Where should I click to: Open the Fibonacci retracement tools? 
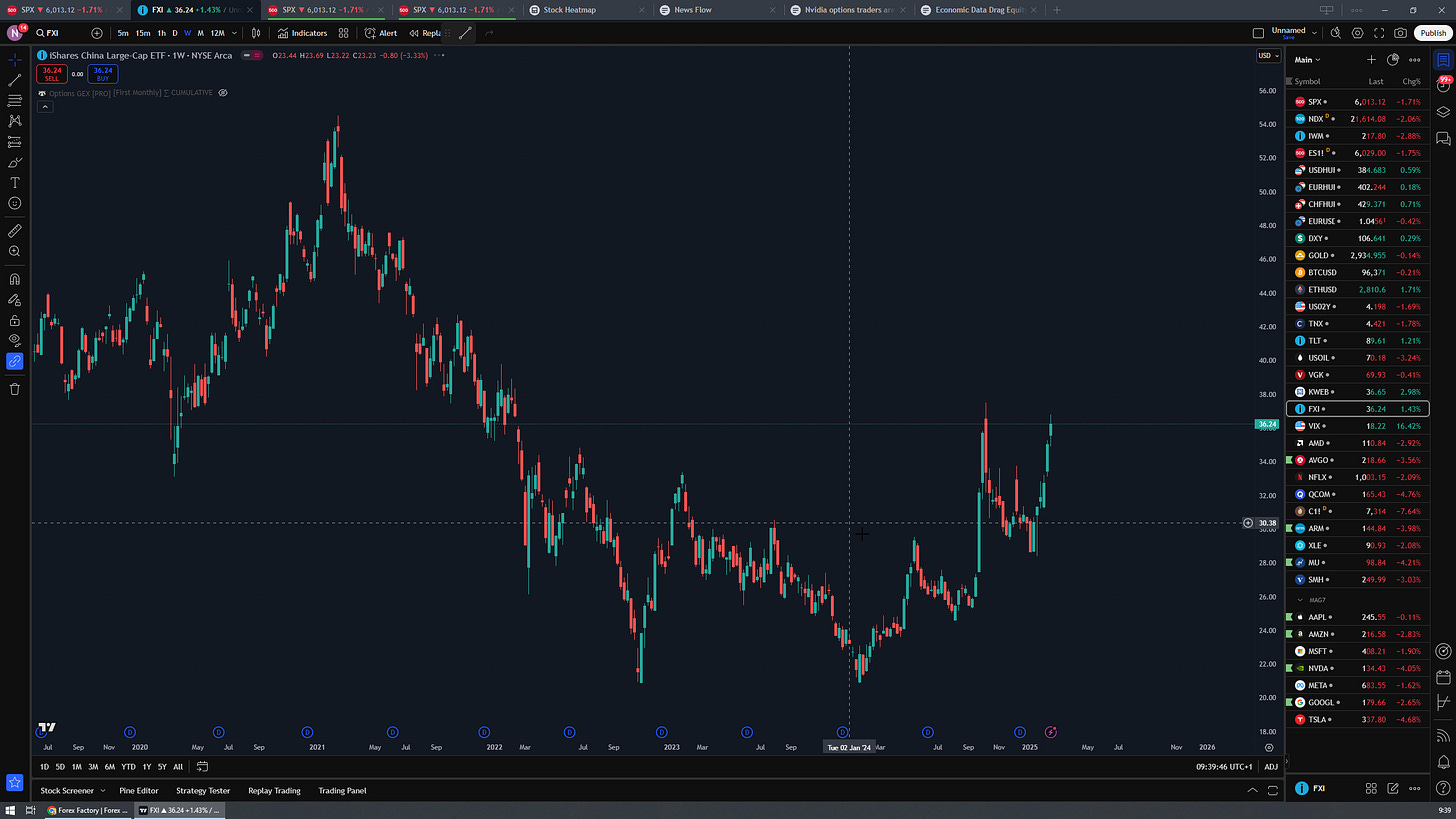15,101
